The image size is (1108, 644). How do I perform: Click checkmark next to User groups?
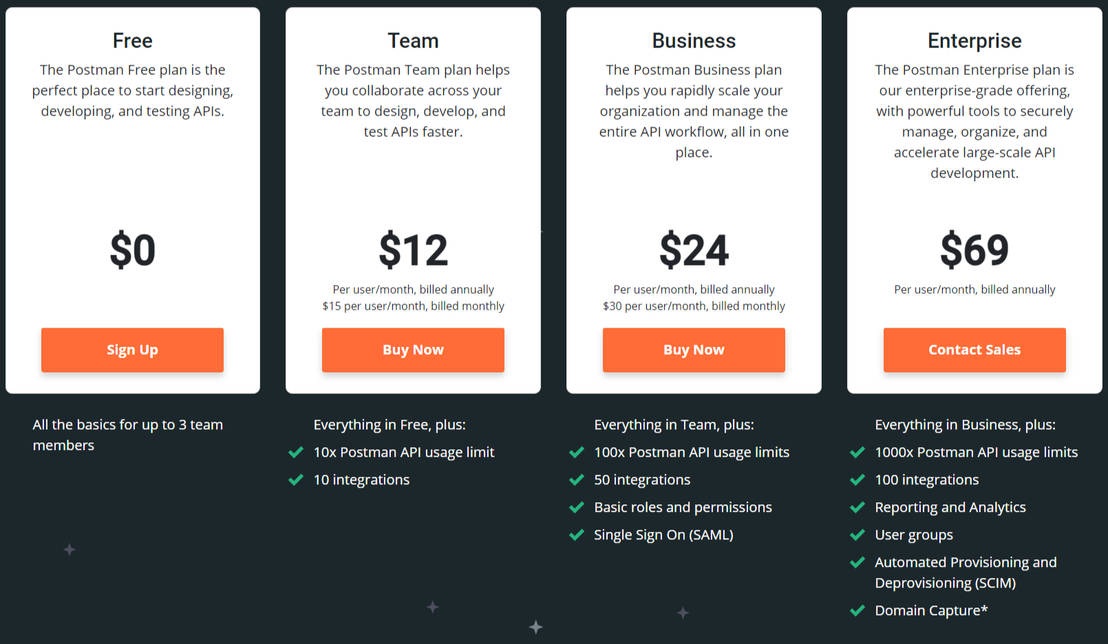(x=857, y=535)
